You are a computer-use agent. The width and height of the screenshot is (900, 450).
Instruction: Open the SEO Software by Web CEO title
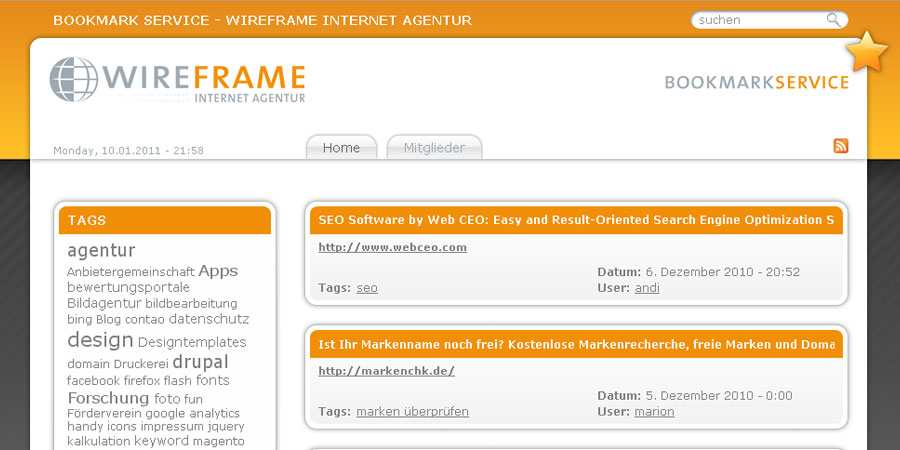tap(576, 220)
